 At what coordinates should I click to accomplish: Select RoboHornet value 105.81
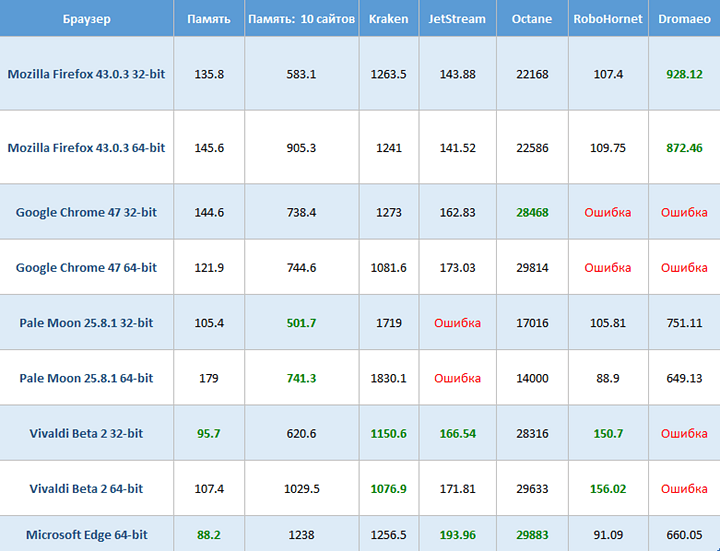pos(608,323)
